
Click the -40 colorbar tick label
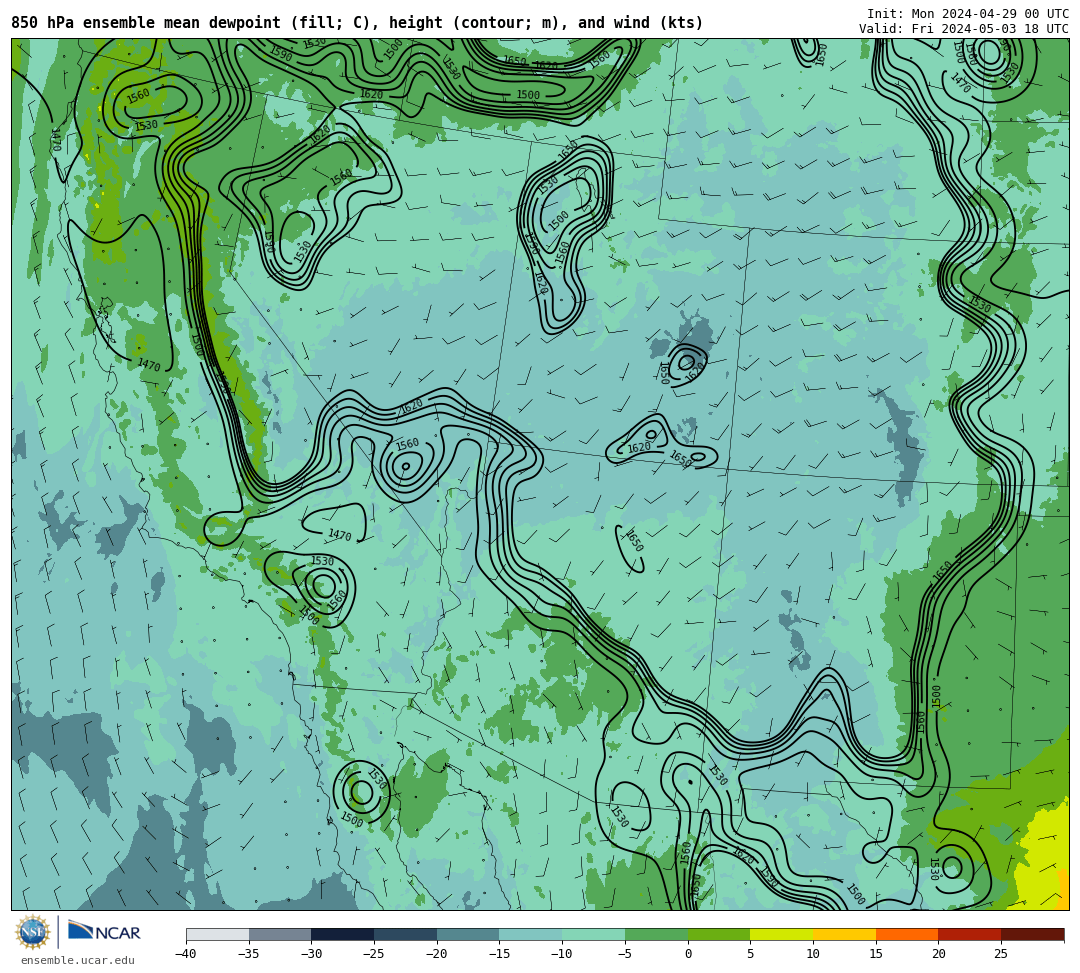[x=185, y=954]
